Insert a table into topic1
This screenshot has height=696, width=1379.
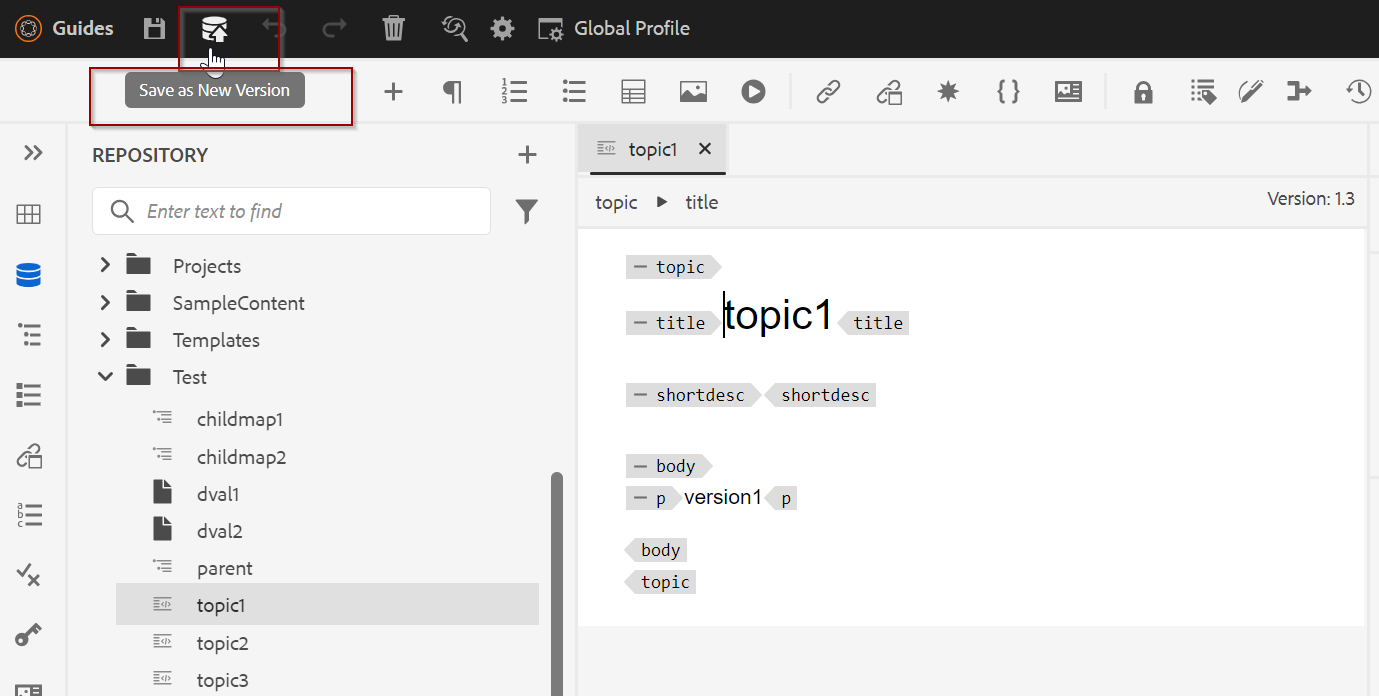[632, 91]
